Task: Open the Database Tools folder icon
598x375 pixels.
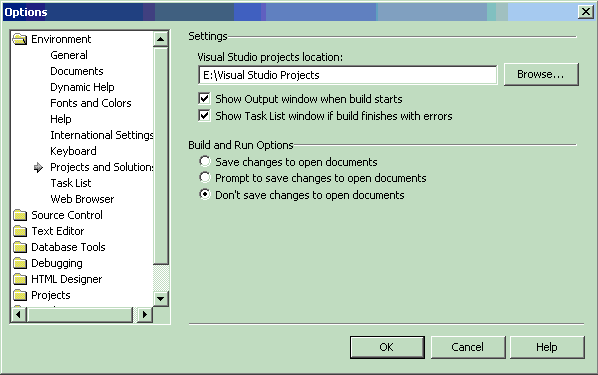Action: (x=20, y=247)
